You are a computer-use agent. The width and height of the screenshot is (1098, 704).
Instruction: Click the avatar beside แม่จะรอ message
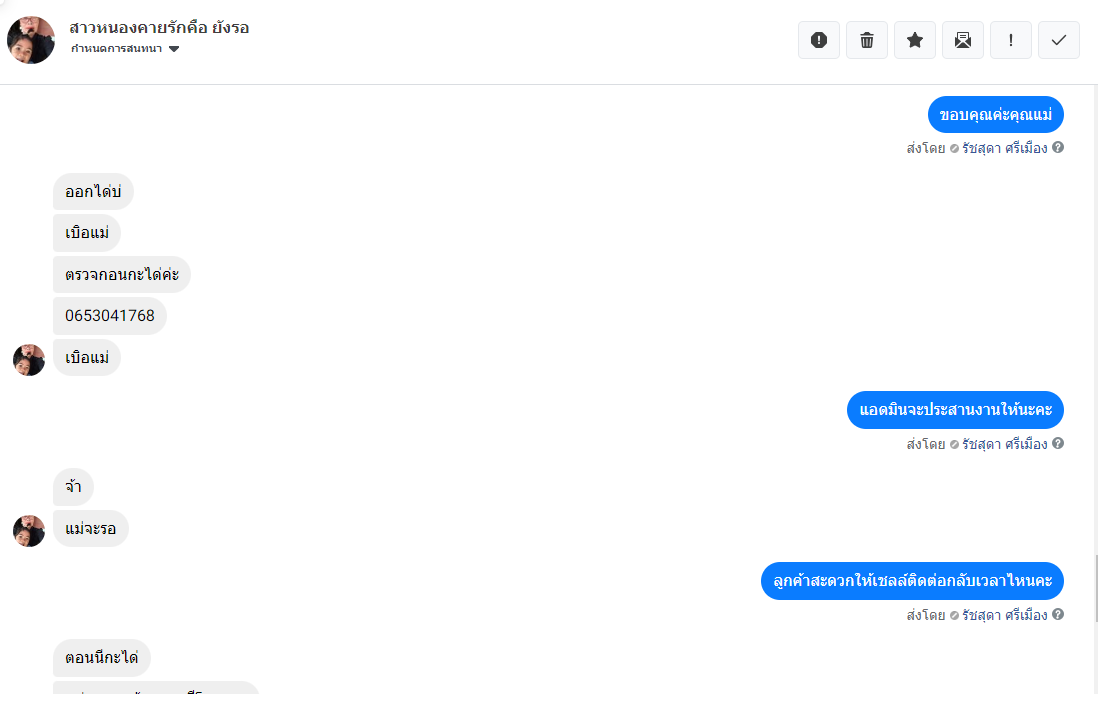29,531
